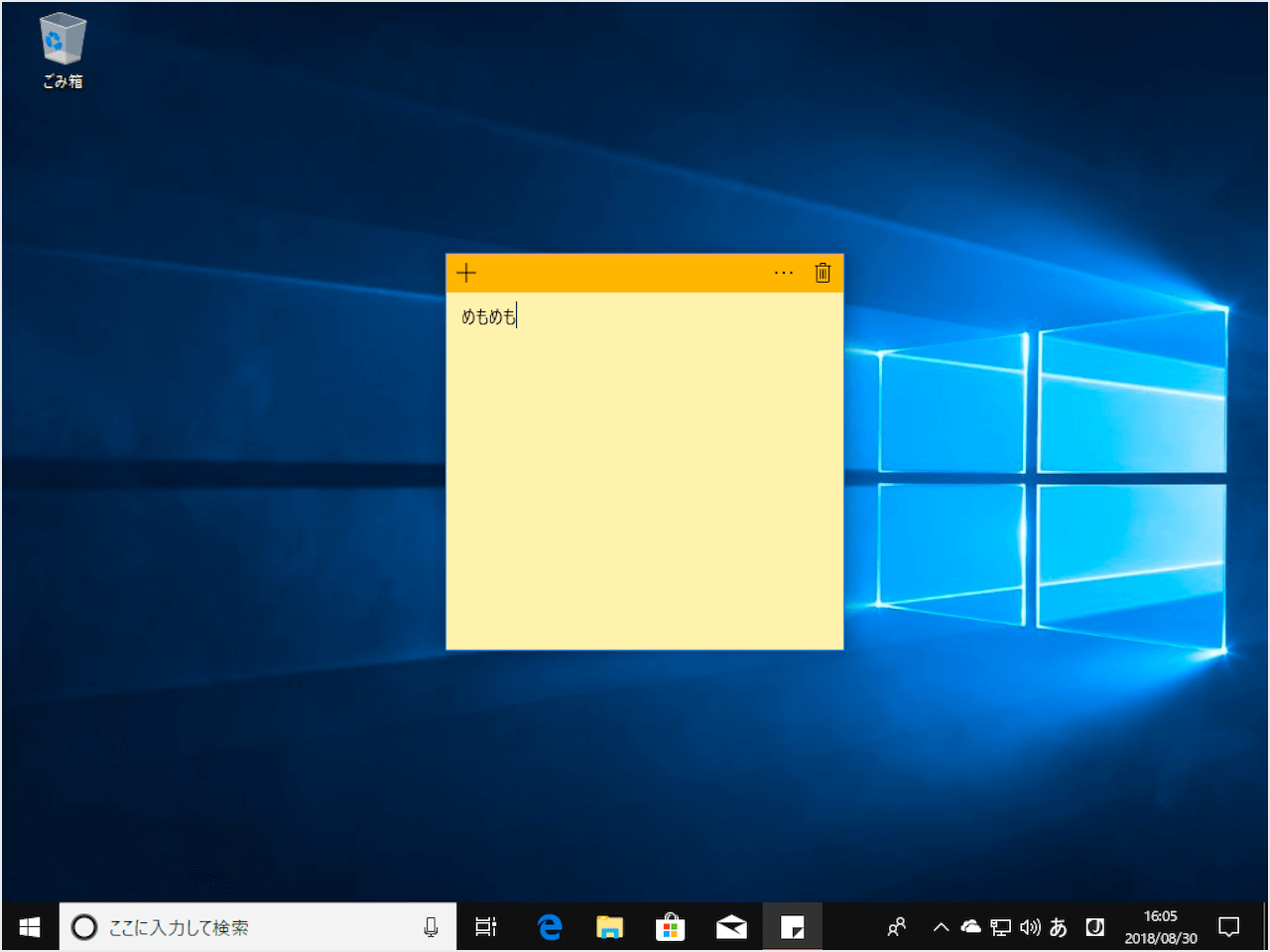The height and width of the screenshot is (952, 1270).
Task: Open the network status tray icon
Action: [x=1000, y=927]
